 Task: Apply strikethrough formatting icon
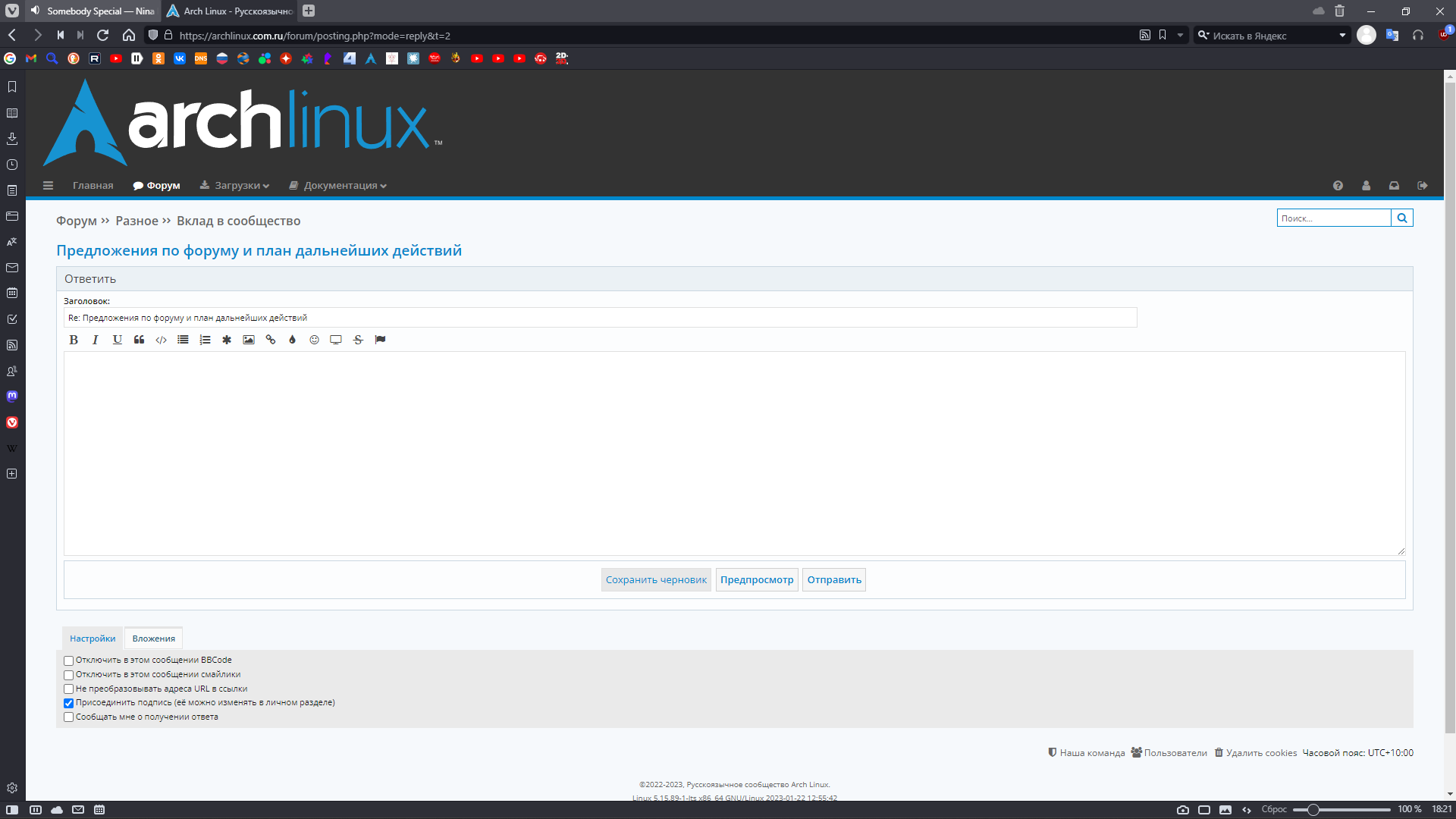(x=358, y=340)
